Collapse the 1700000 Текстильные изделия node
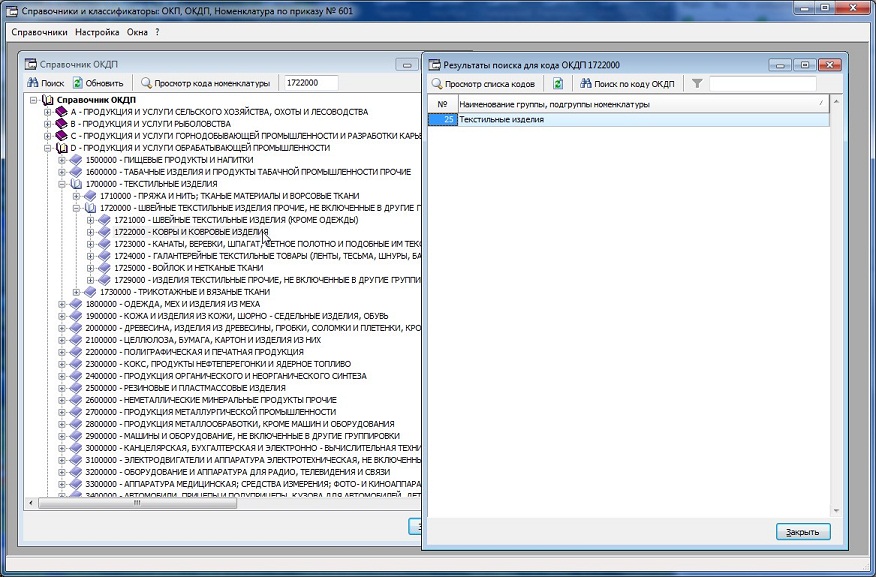 [62, 184]
